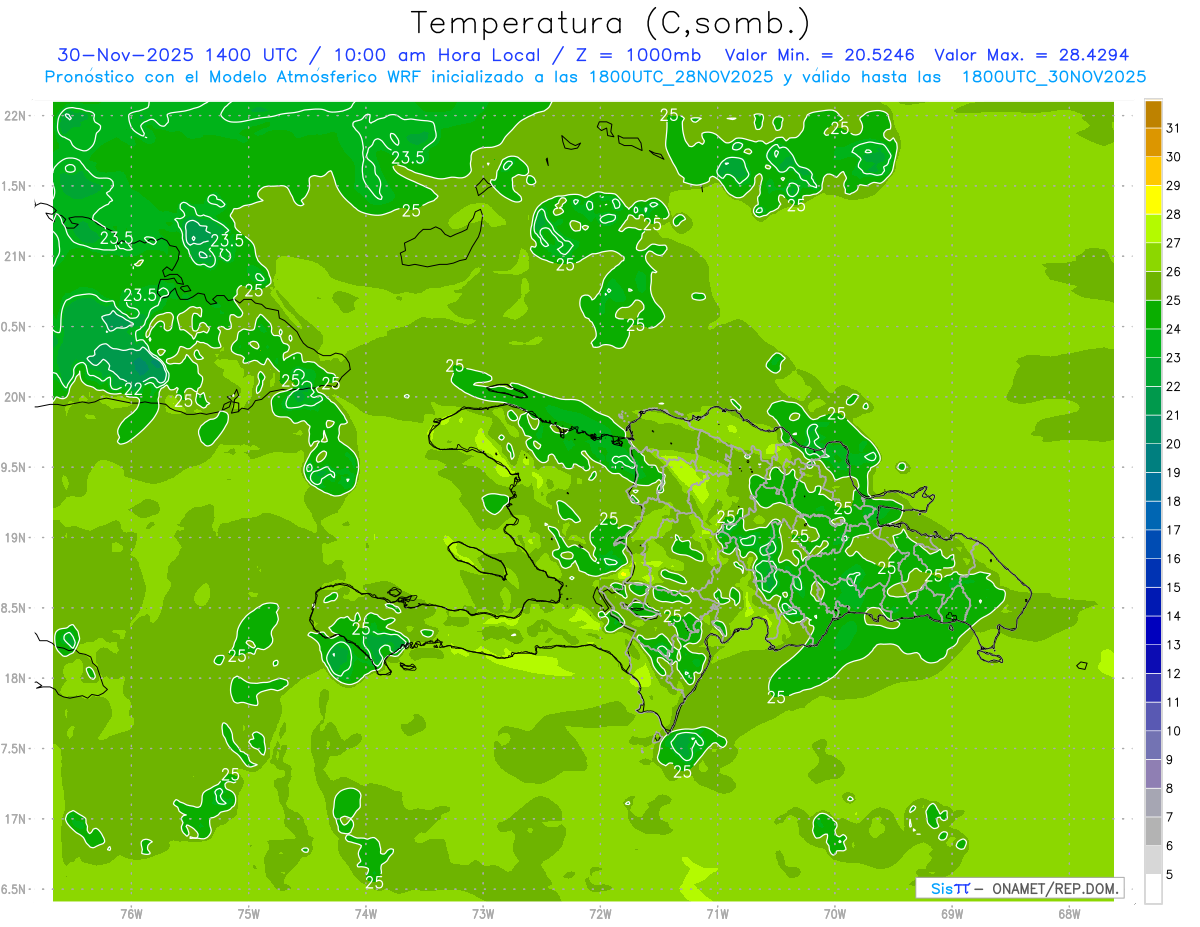Click the 68W longitude axis label
This screenshot has height=927, width=1200.
pyautogui.click(x=1068, y=913)
